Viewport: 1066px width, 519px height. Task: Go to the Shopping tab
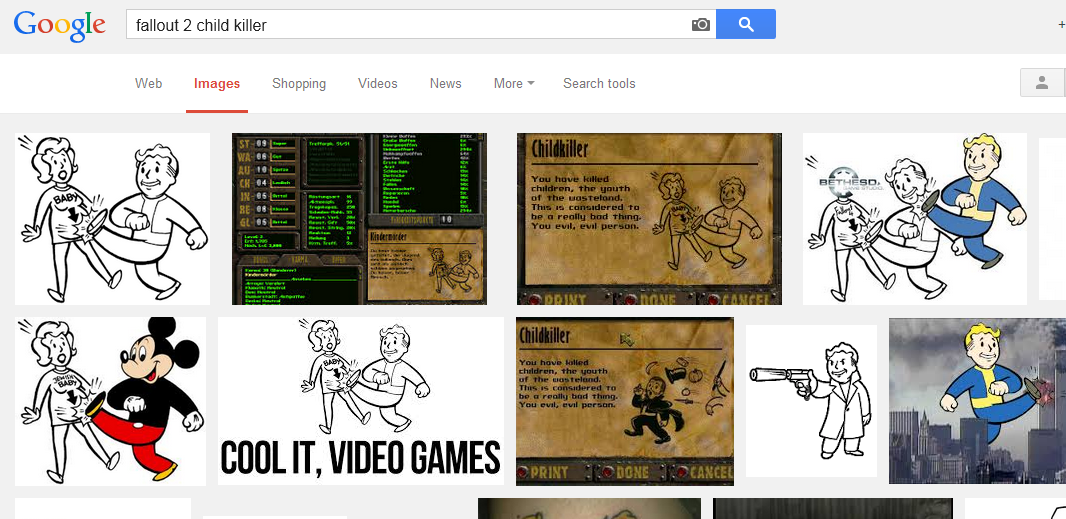[299, 84]
